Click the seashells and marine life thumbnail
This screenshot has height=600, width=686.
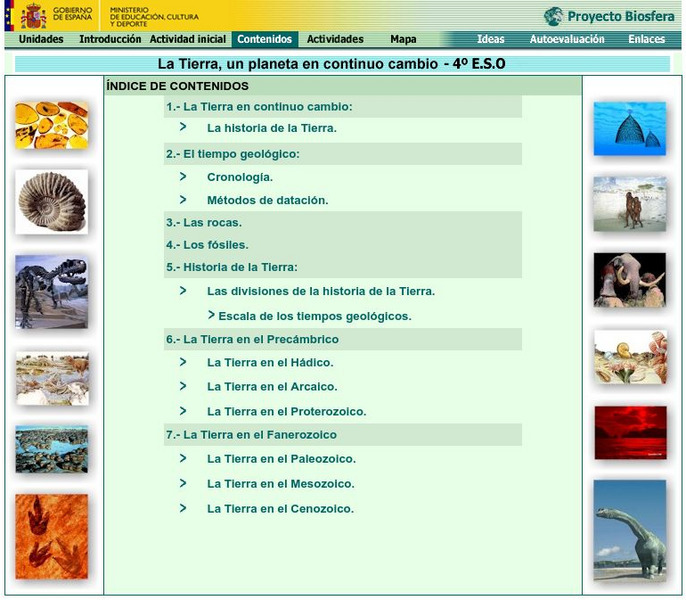[x=631, y=357]
